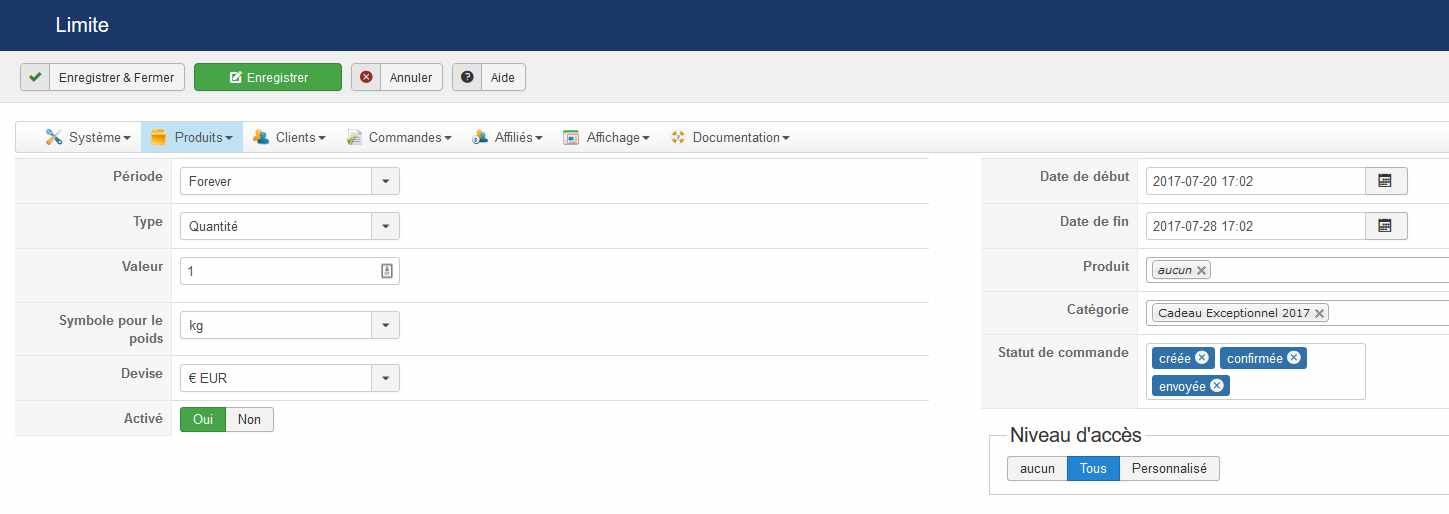Click the red X icon of Annuler
This screenshot has width=1449, height=514.
tap(366, 77)
